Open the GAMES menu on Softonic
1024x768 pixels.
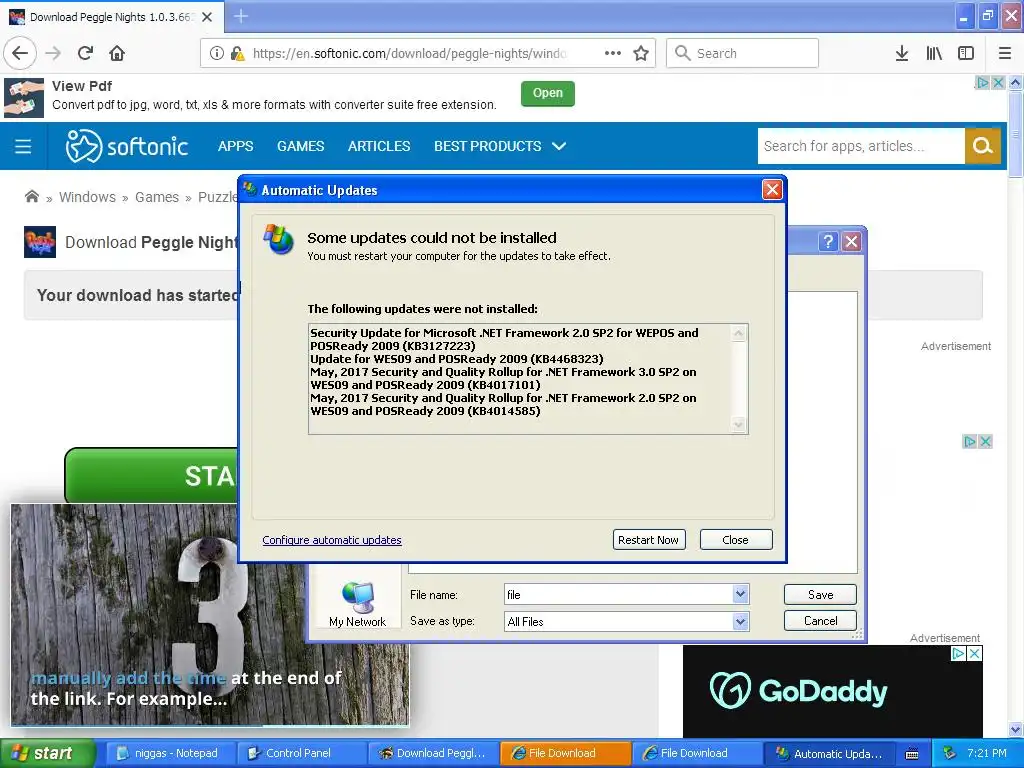pyautogui.click(x=300, y=146)
